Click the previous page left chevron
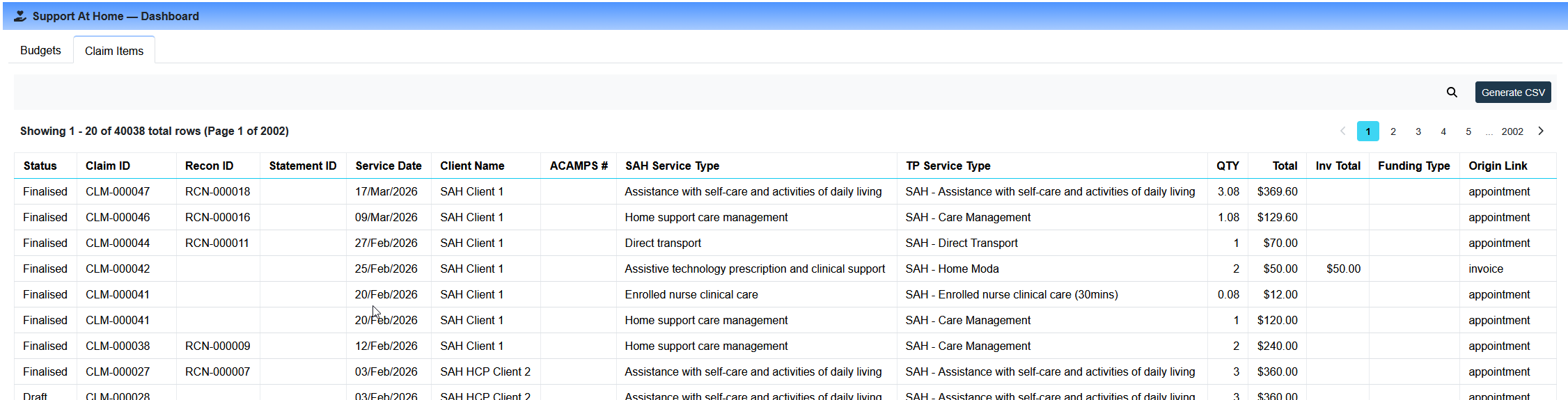This screenshot has width=1568, height=400. 1342,131
